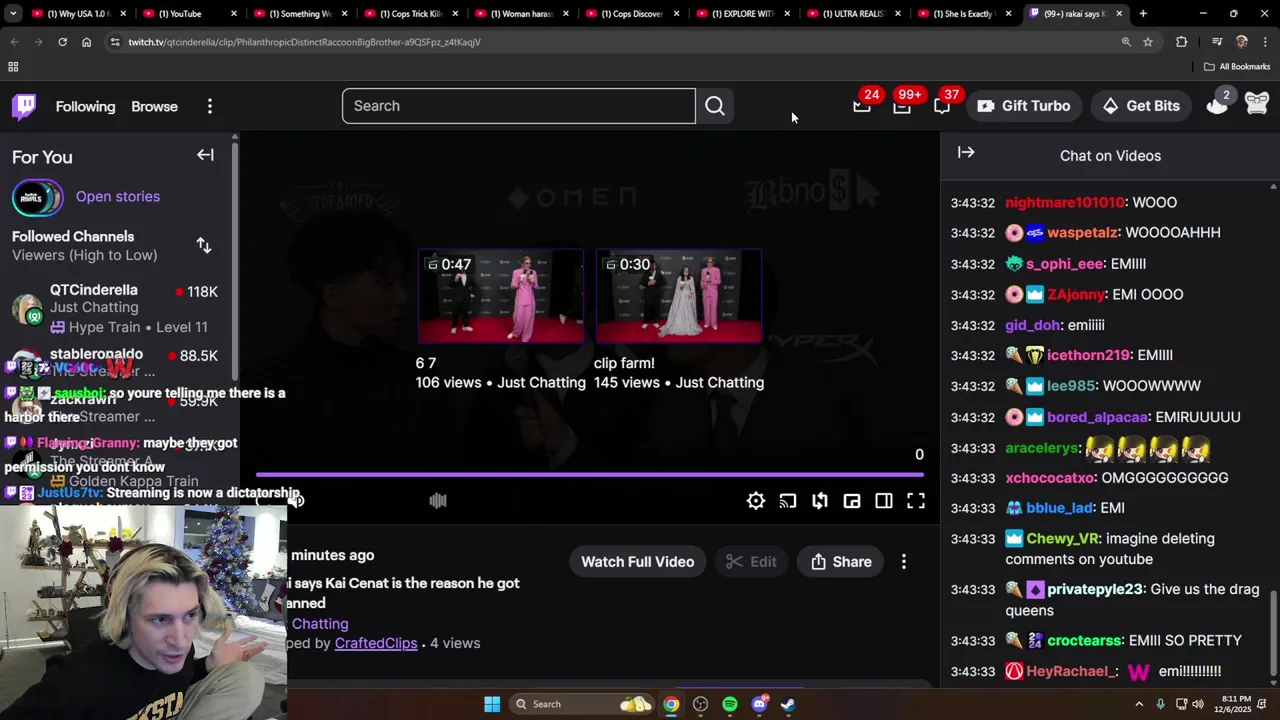Screen dimensions: 1280x720
Task: Click the clip-sync arrows player icon
Action: (x=820, y=501)
